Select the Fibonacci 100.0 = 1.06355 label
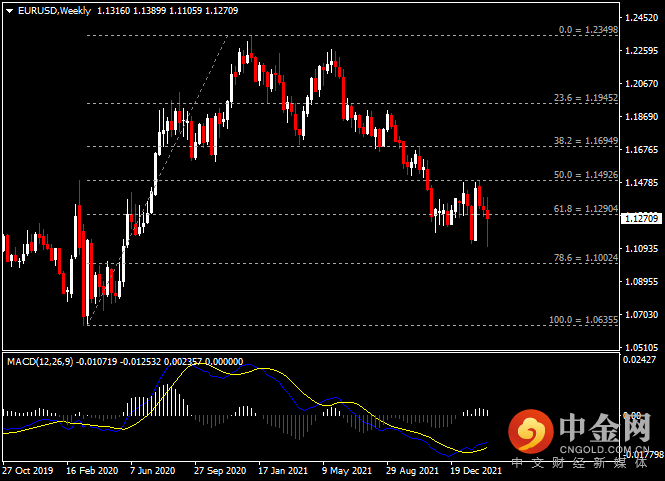665x481 pixels. tap(584, 319)
